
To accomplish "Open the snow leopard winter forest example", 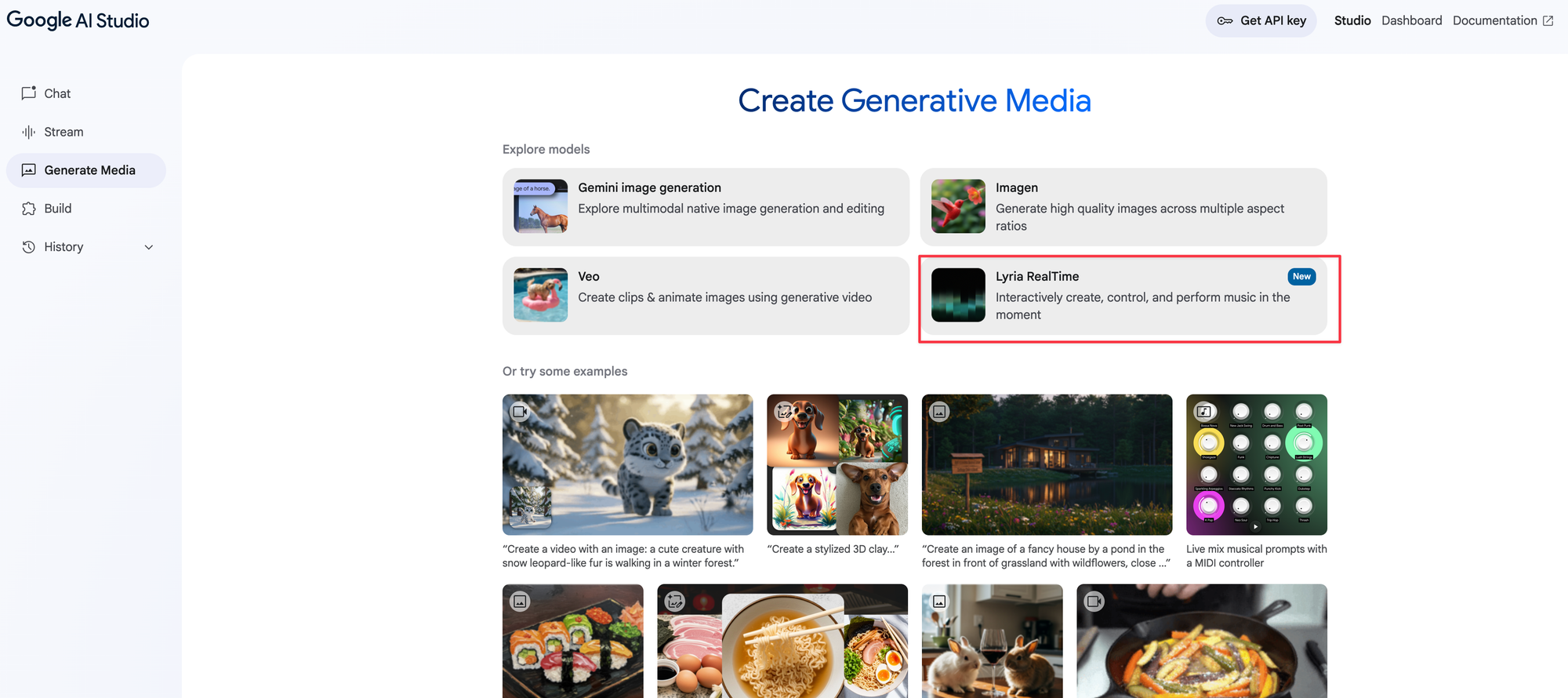I will click(x=627, y=464).
